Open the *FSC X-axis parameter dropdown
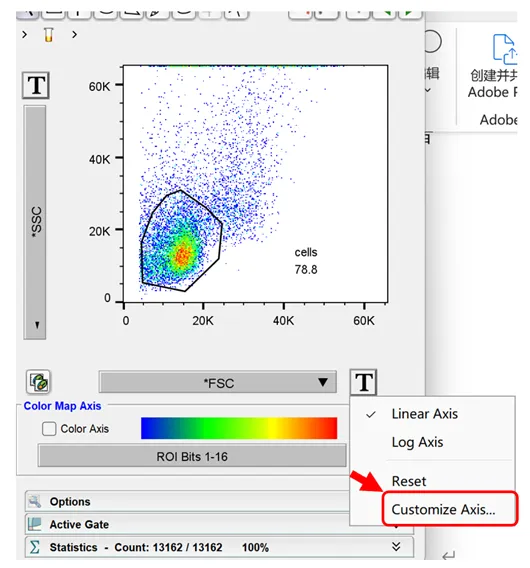Screen dimensions: 530x568 click(218, 382)
